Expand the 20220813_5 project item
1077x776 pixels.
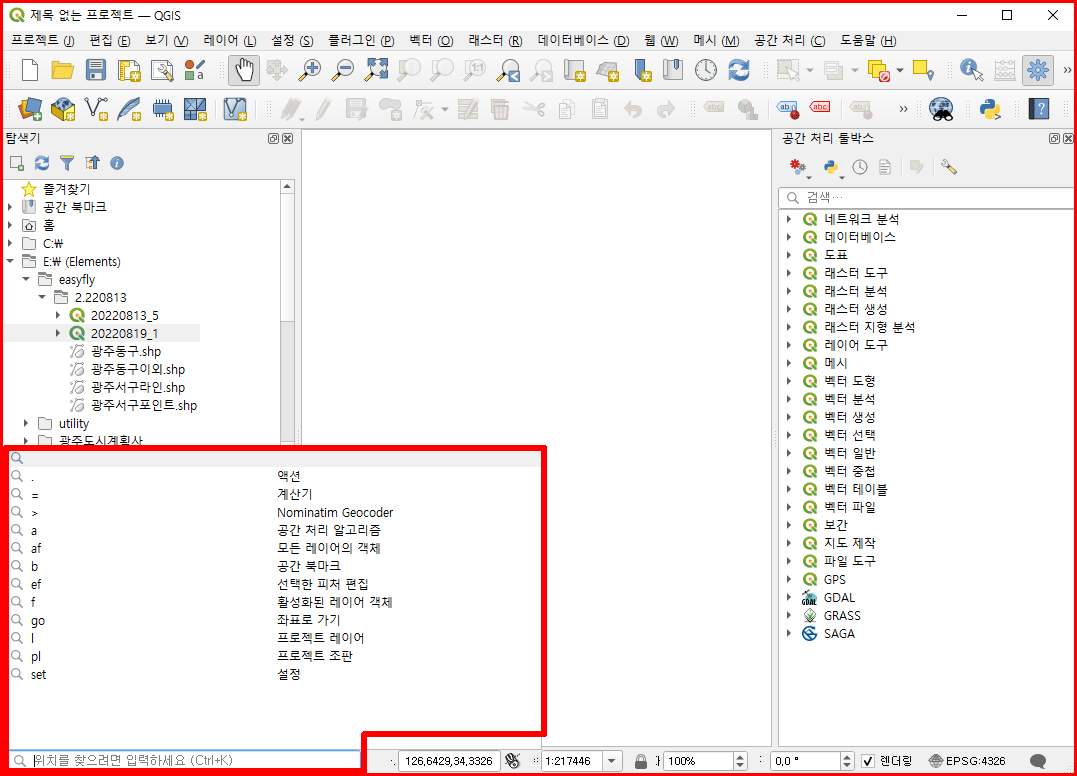click(58, 315)
